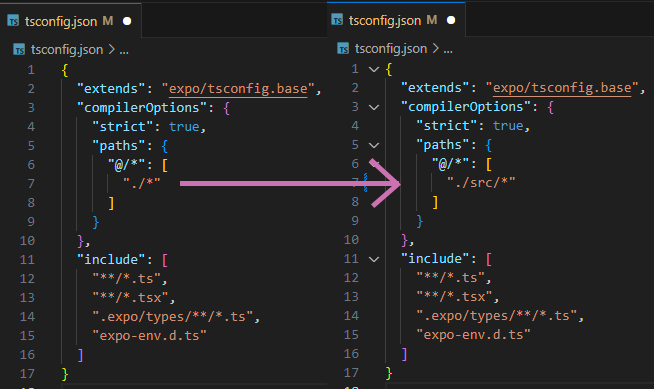Click "./src/*" path value in right editor
Image resolution: width=654 pixels, height=389 pixels.
click(x=481, y=183)
